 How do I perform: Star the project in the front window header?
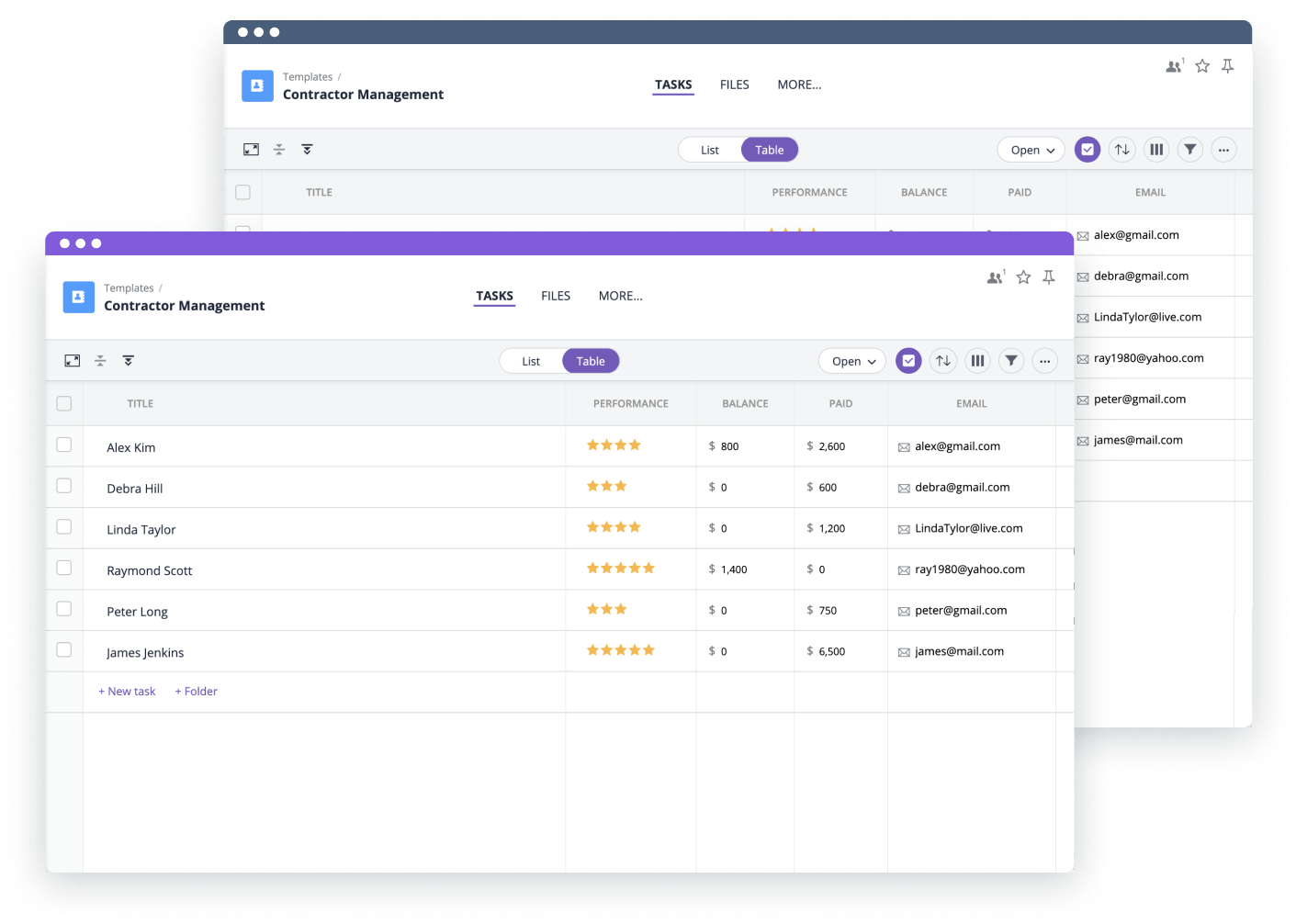(x=1023, y=277)
